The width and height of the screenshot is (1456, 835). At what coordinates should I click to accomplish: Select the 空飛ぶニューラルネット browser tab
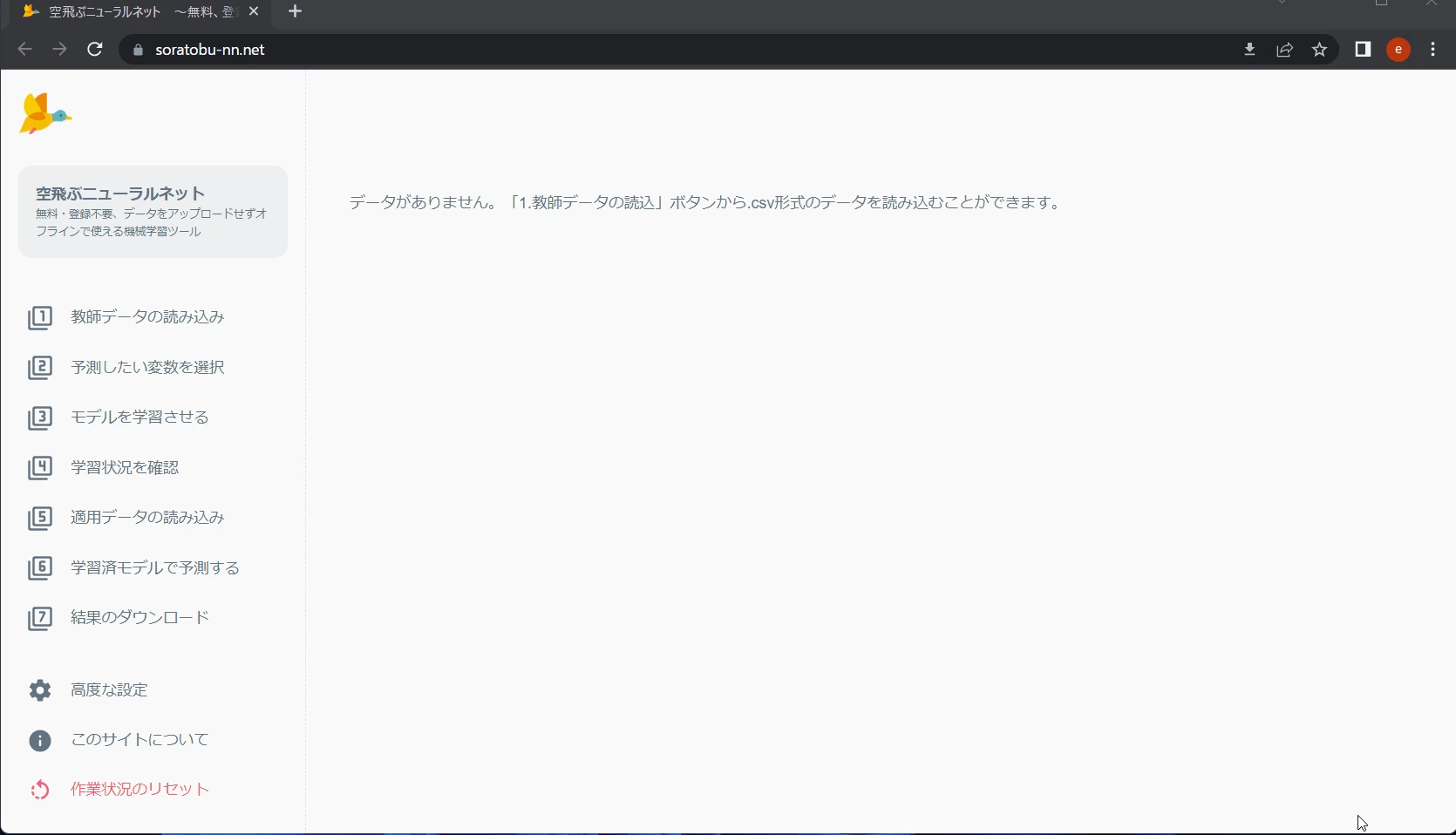click(x=139, y=12)
